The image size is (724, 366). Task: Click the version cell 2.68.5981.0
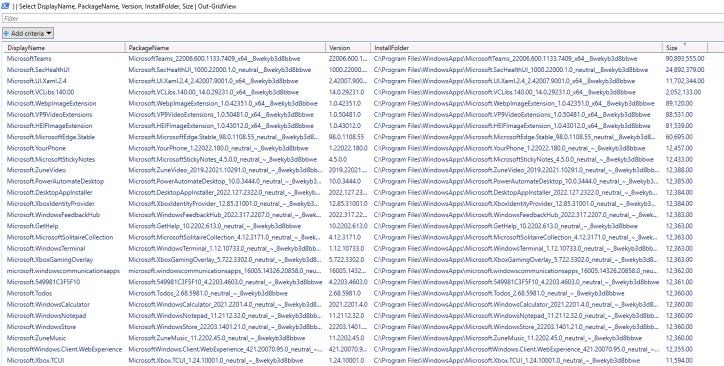point(345,293)
